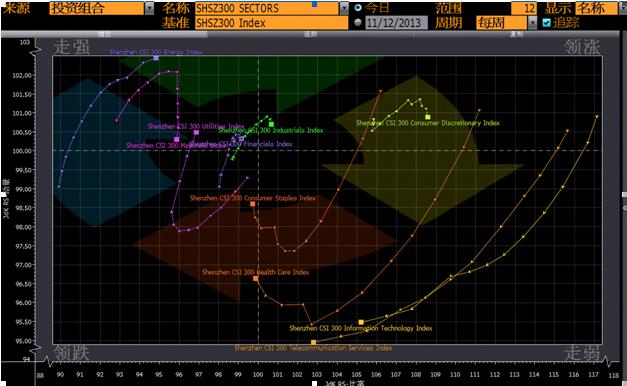Switch to the first tab below the toolbar
627x386 pixels.
104,34
